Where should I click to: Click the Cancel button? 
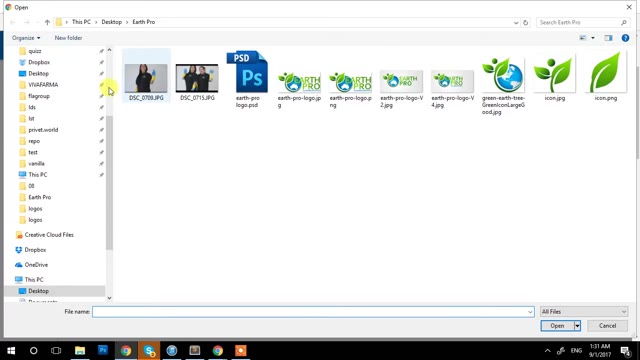[607, 326]
